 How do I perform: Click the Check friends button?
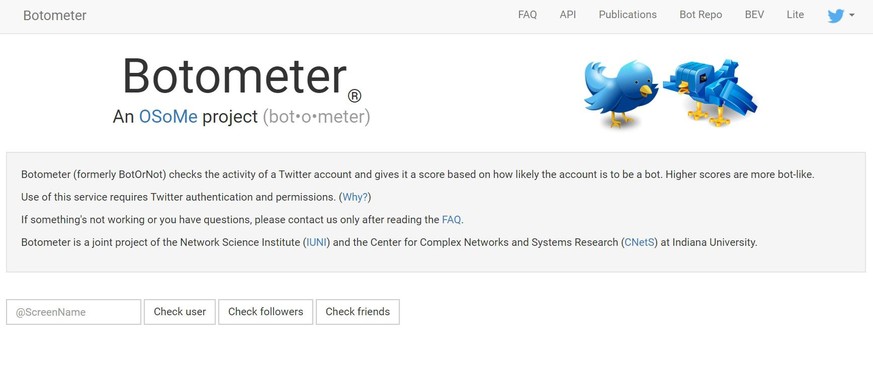pos(357,312)
